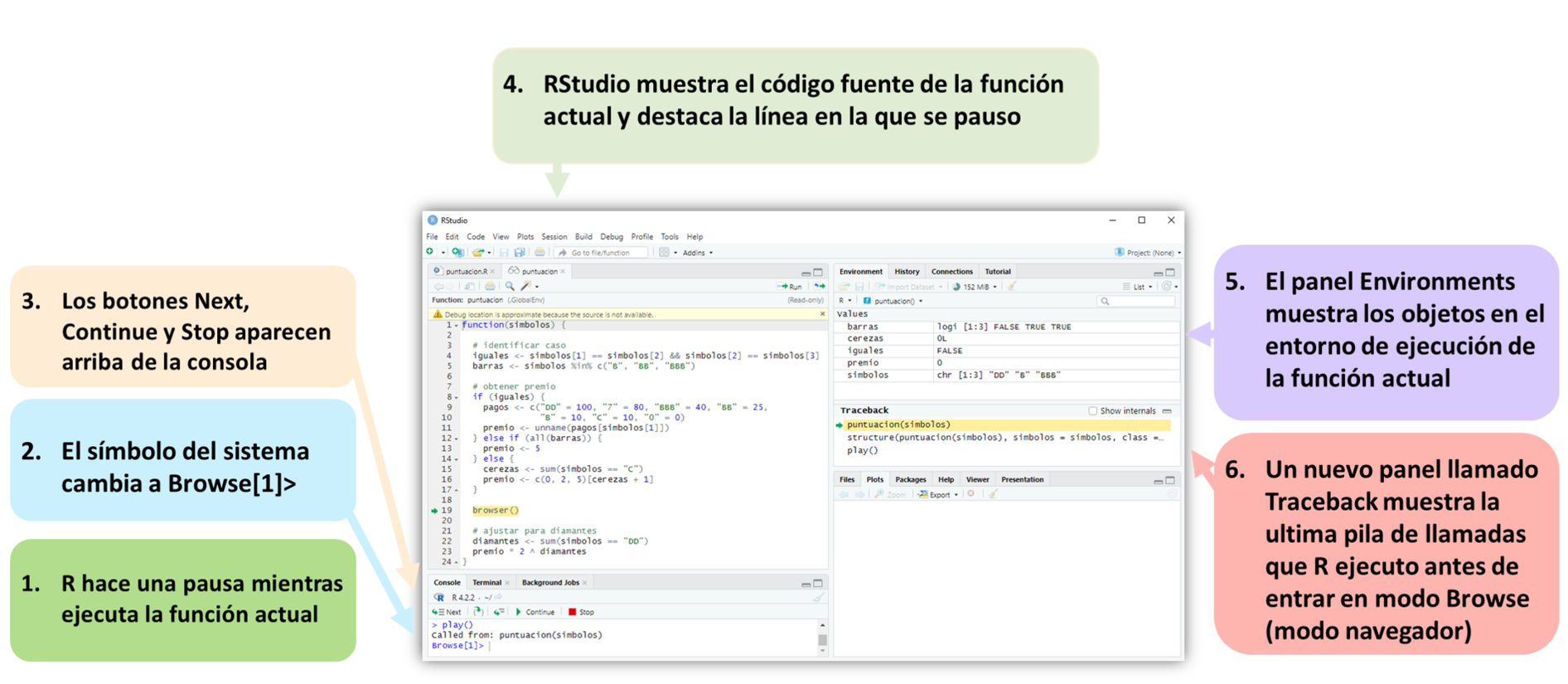Image resolution: width=1568 pixels, height=684 pixels.
Task: Click the step into function icon
Action: click(478, 612)
